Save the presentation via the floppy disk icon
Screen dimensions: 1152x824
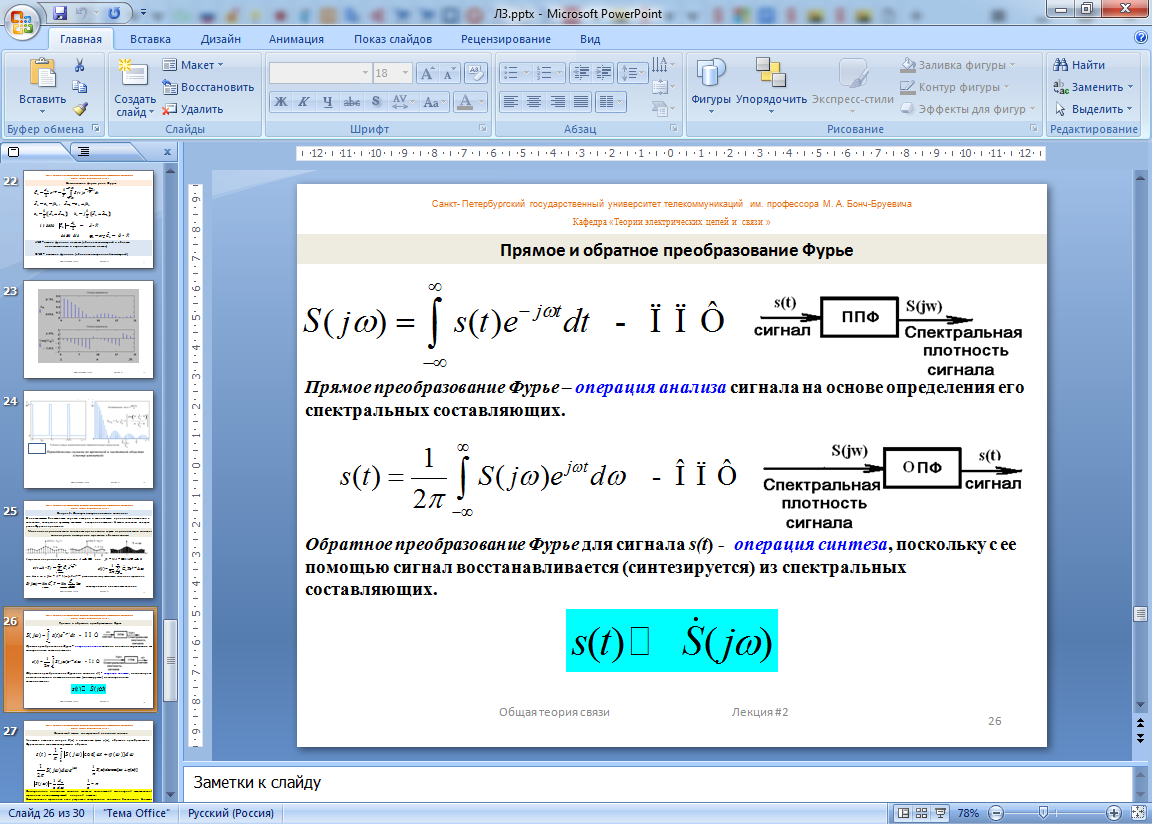(60, 13)
